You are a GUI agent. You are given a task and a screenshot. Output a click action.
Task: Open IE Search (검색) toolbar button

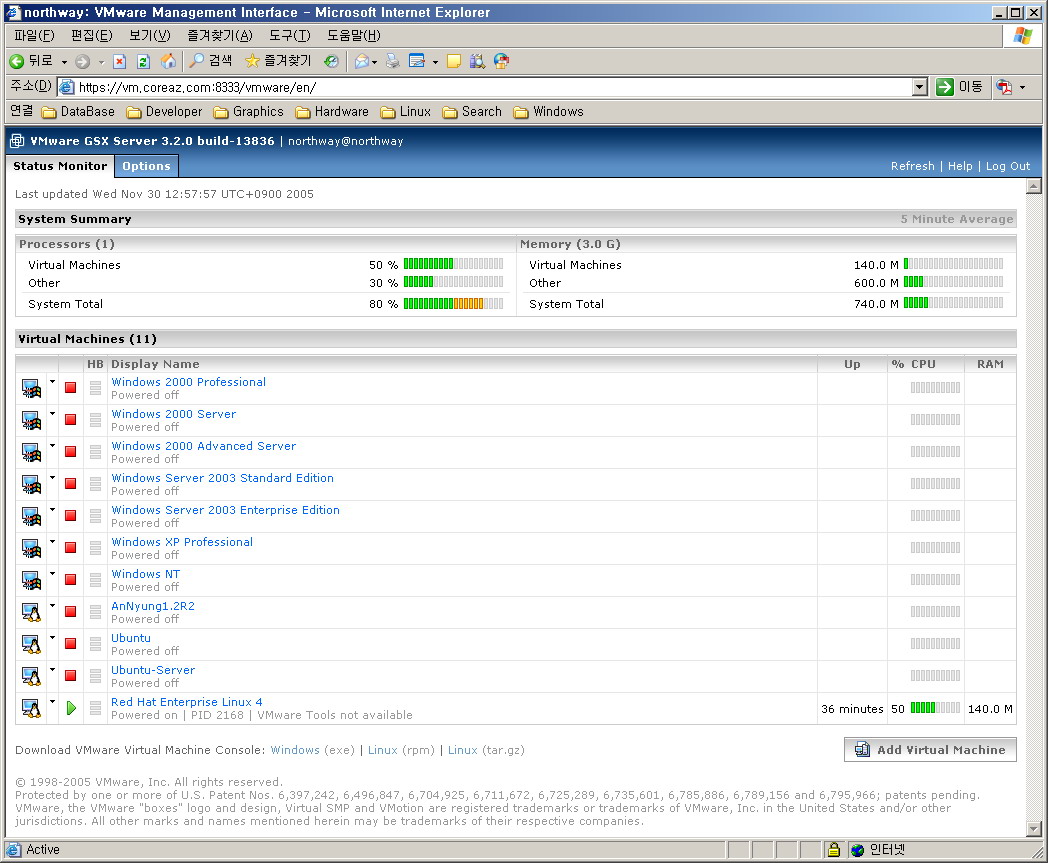point(211,61)
